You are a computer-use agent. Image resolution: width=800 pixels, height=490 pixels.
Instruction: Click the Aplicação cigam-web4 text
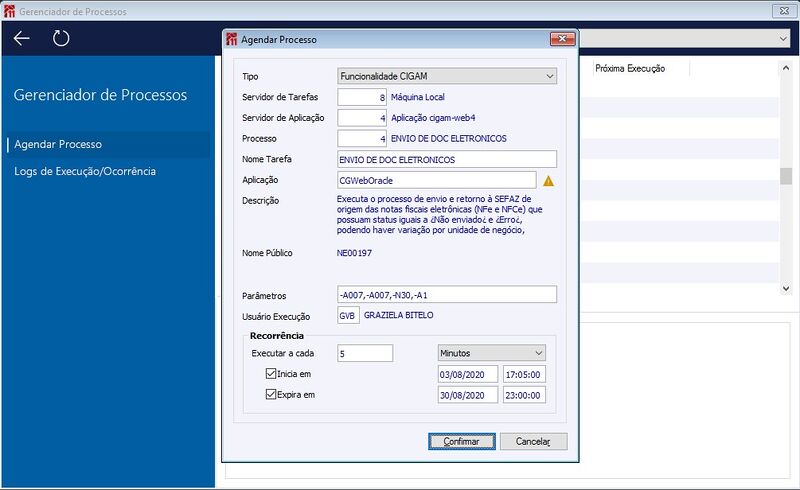[x=433, y=118]
